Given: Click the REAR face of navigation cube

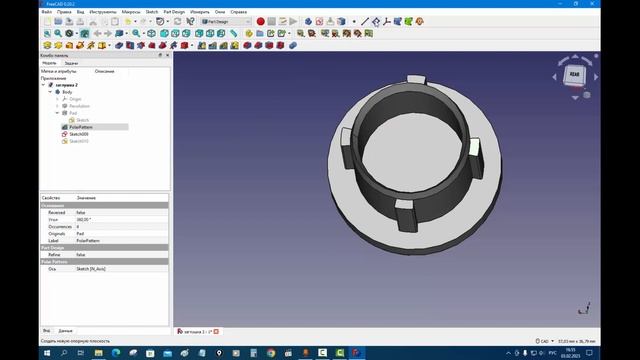Looking at the screenshot, I should pyautogui.click(x=574, y=75).
